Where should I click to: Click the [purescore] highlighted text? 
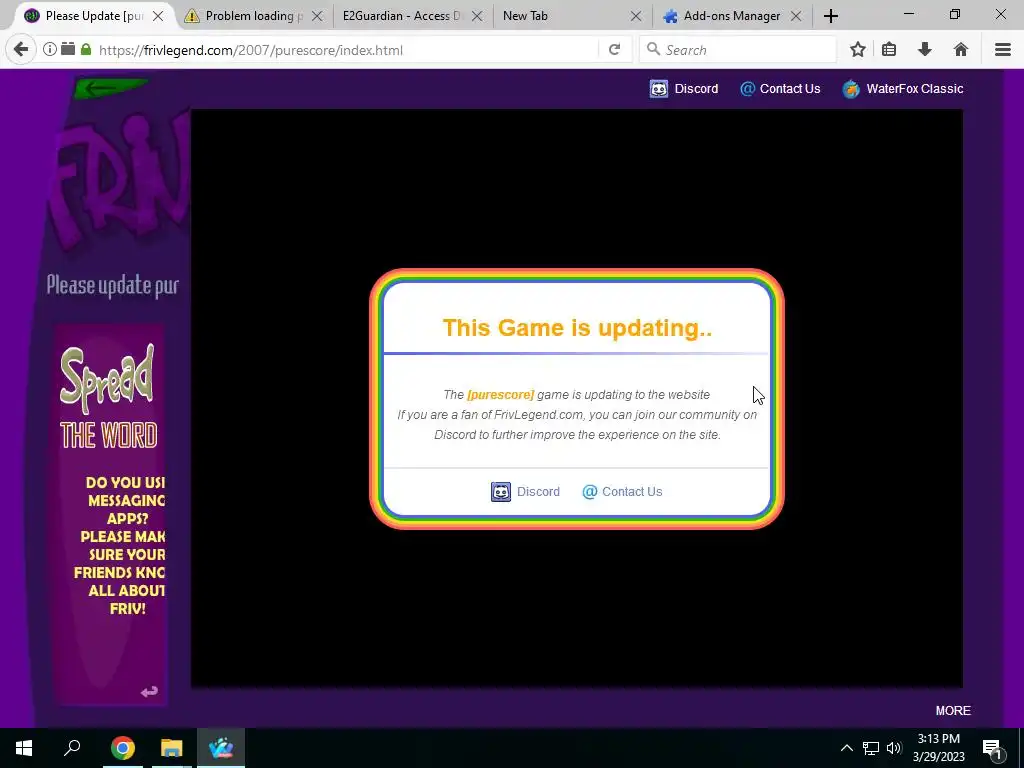click(x=501, y=394)
